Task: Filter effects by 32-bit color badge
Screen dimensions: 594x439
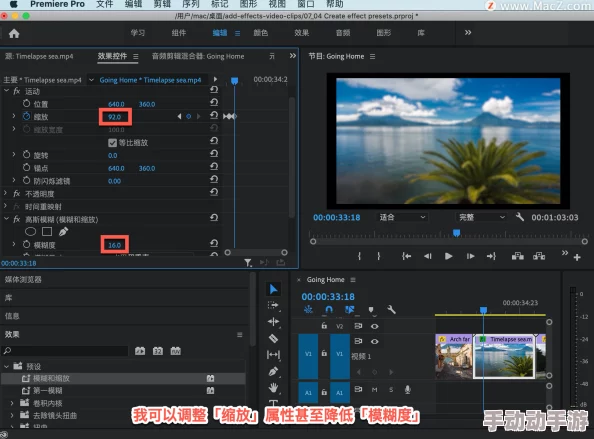Action: 158,351
